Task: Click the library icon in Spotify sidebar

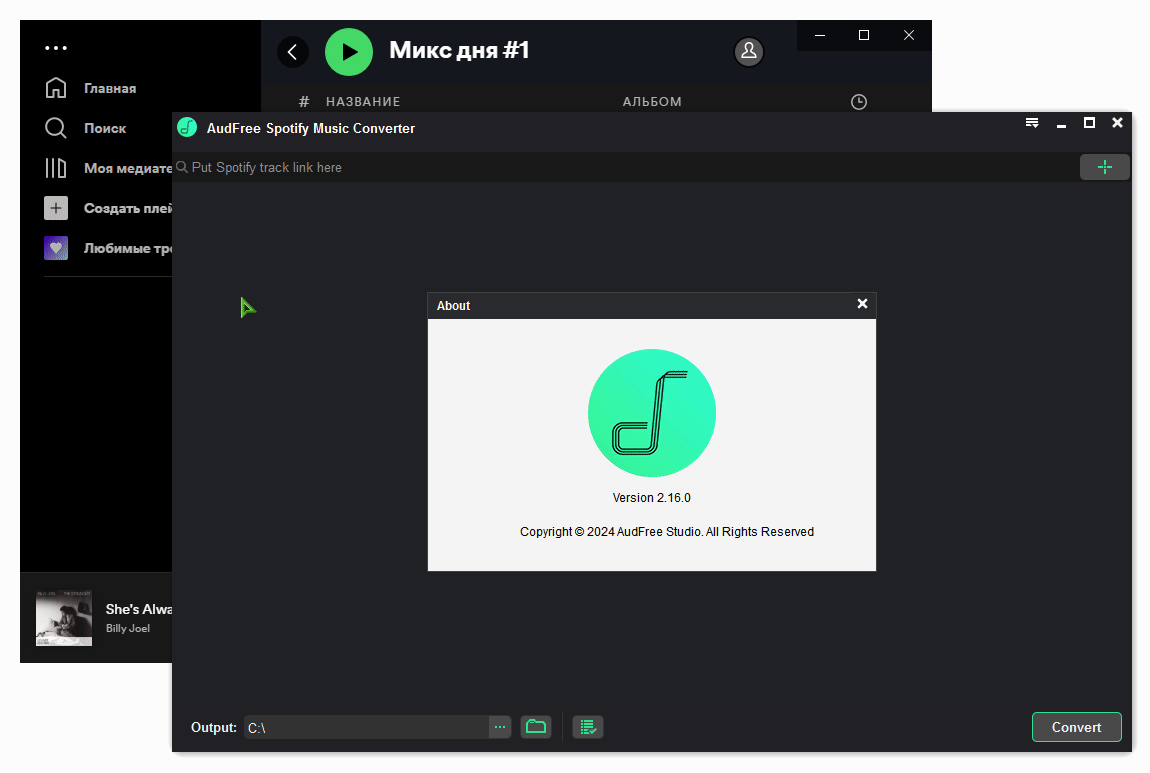Action: [56, 168]
